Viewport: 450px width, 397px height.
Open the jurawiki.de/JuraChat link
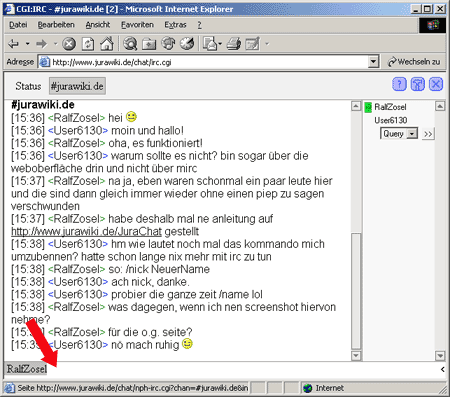coord(86,231)
